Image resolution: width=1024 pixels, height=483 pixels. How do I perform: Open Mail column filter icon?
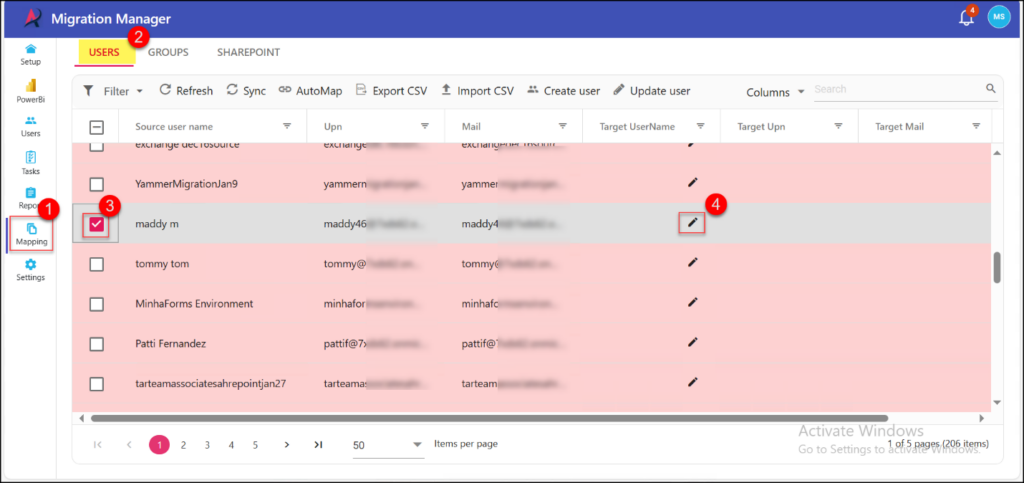pyautogui.click(x=562, y=126)
